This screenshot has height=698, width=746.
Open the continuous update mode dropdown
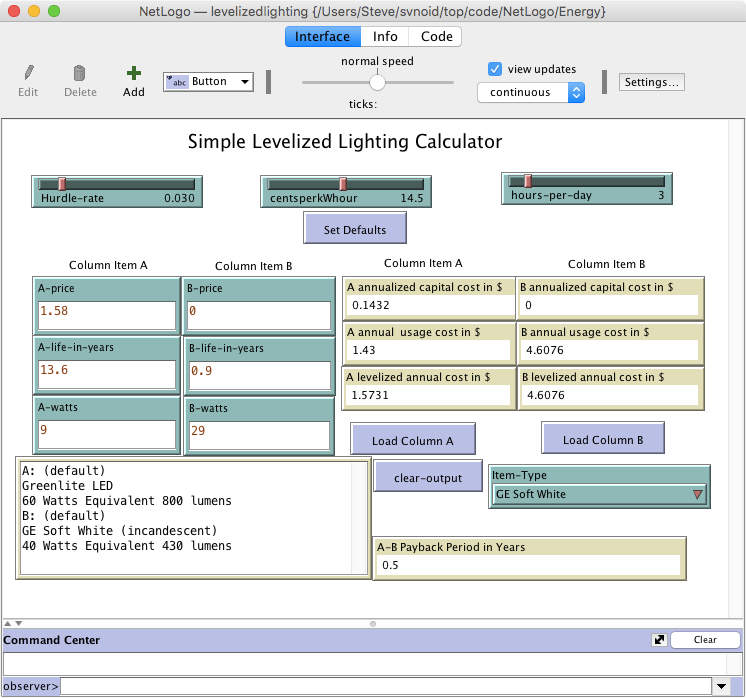pos(531,92)
